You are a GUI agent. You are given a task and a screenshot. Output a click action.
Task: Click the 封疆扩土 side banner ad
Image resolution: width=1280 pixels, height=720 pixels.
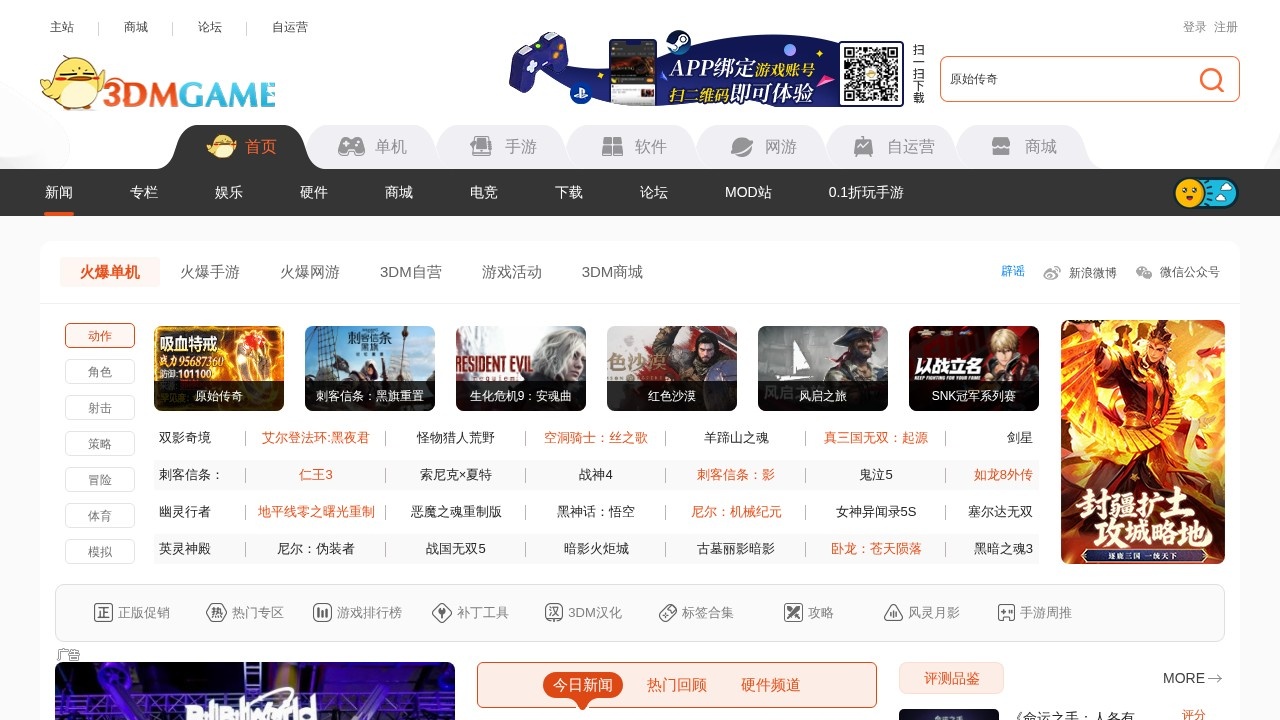[1143, 442]
